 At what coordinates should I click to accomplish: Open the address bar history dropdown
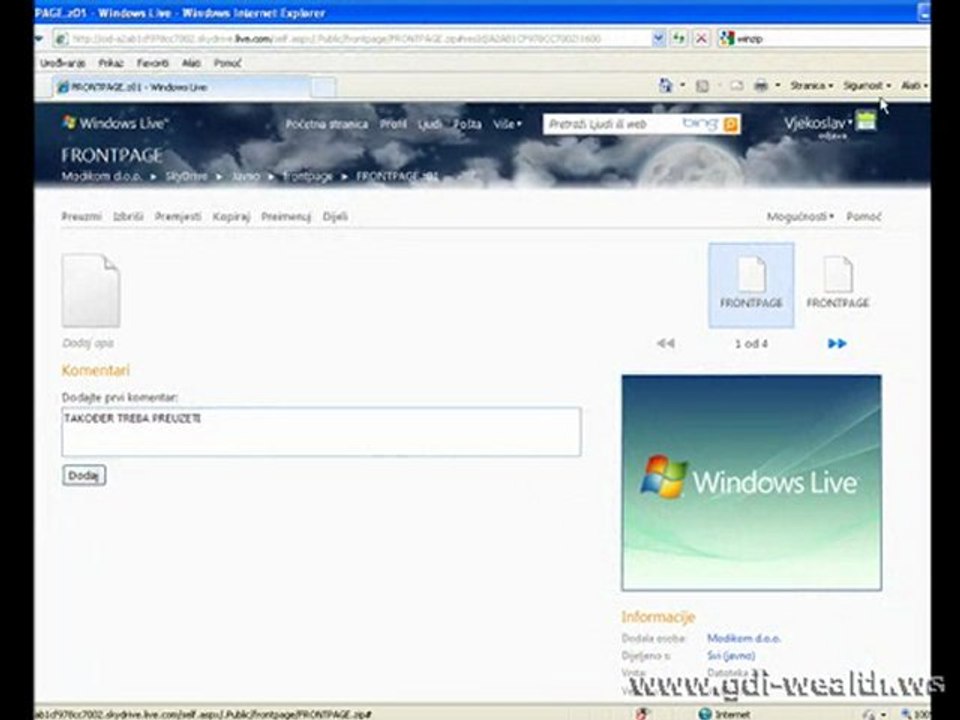[x=658, y=39]
